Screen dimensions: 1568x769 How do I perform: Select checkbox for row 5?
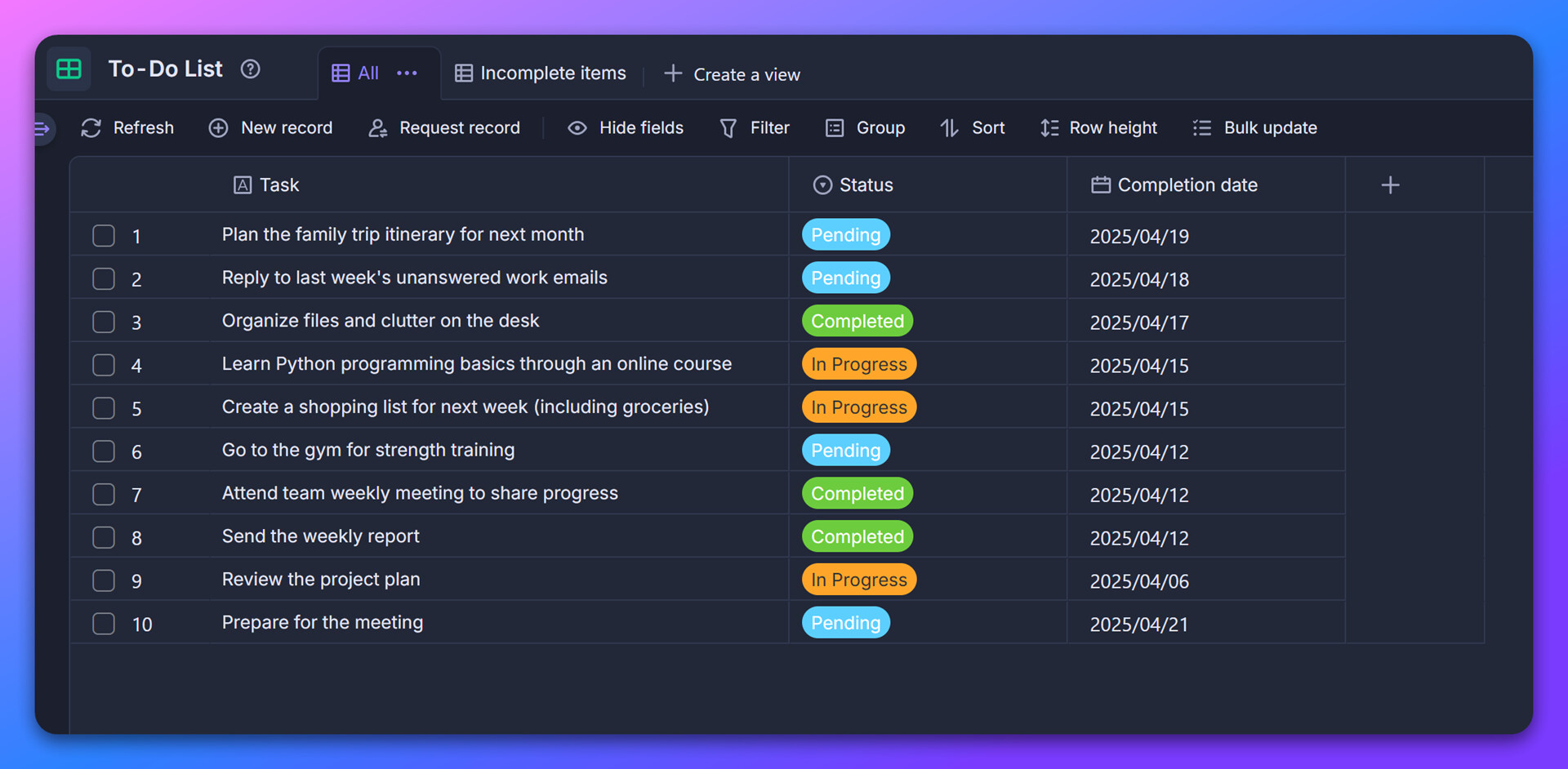coord(104,408)
